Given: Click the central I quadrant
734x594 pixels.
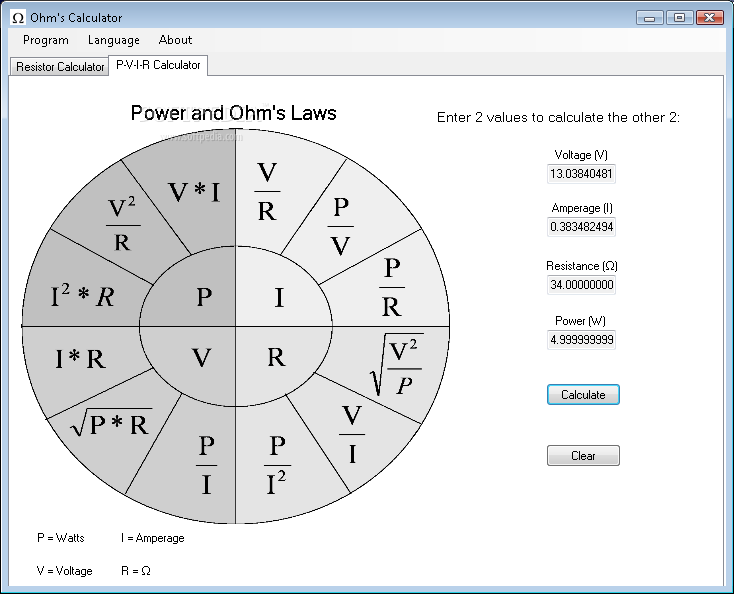Looking at the screenshot, I should (279, 297).
